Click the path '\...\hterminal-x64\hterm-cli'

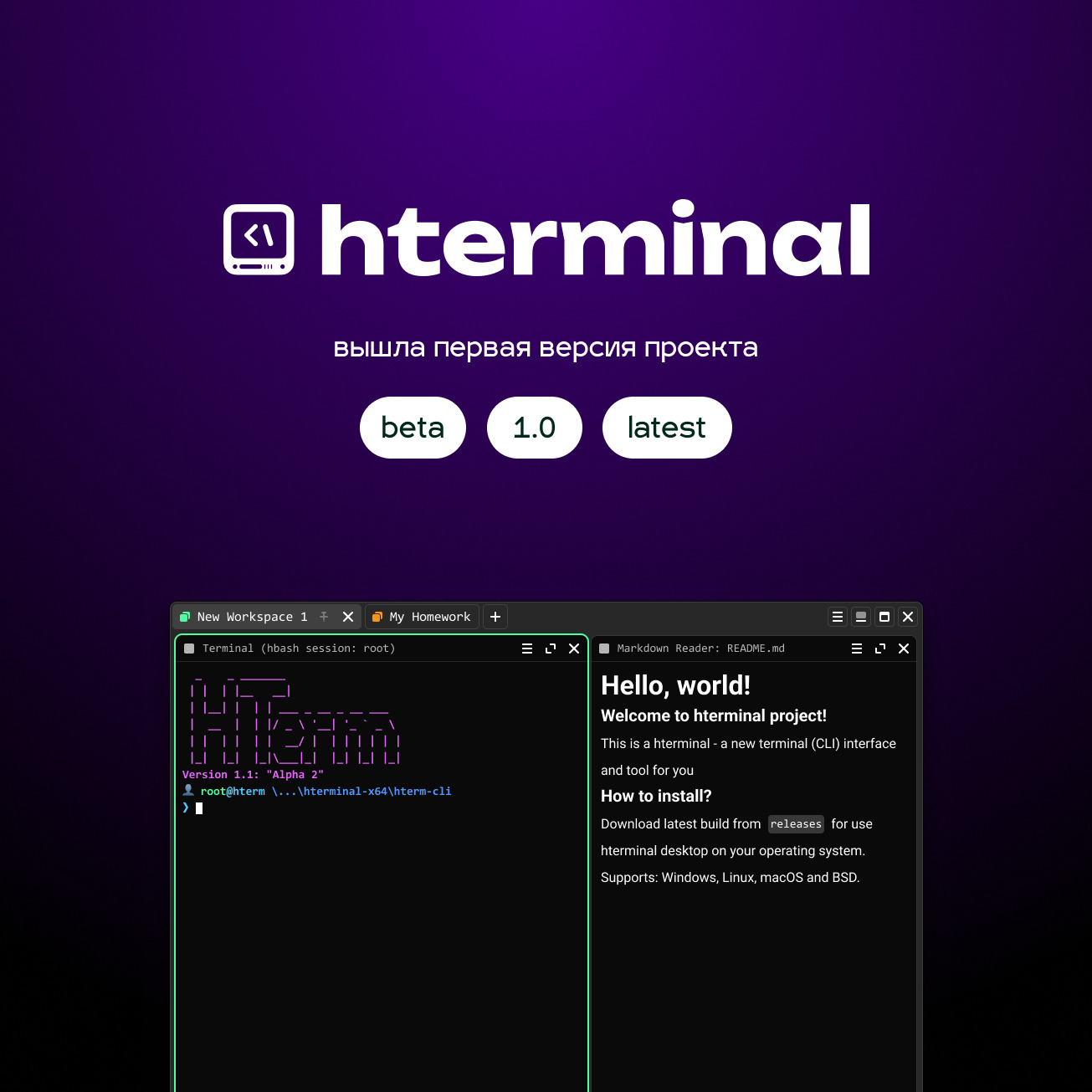click(361, 792)
